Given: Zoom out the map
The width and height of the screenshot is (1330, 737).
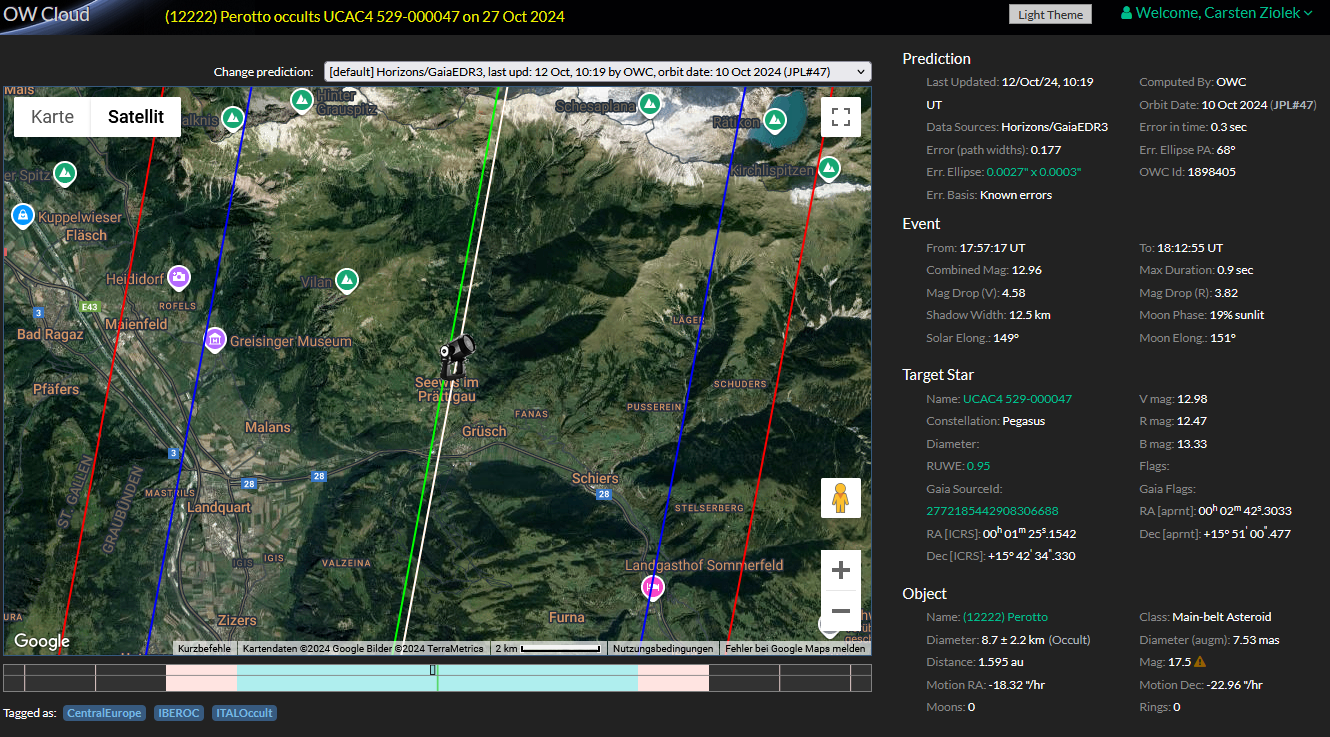Looking at the screenshot, I should pyautogui.click(x=841, y=610).
